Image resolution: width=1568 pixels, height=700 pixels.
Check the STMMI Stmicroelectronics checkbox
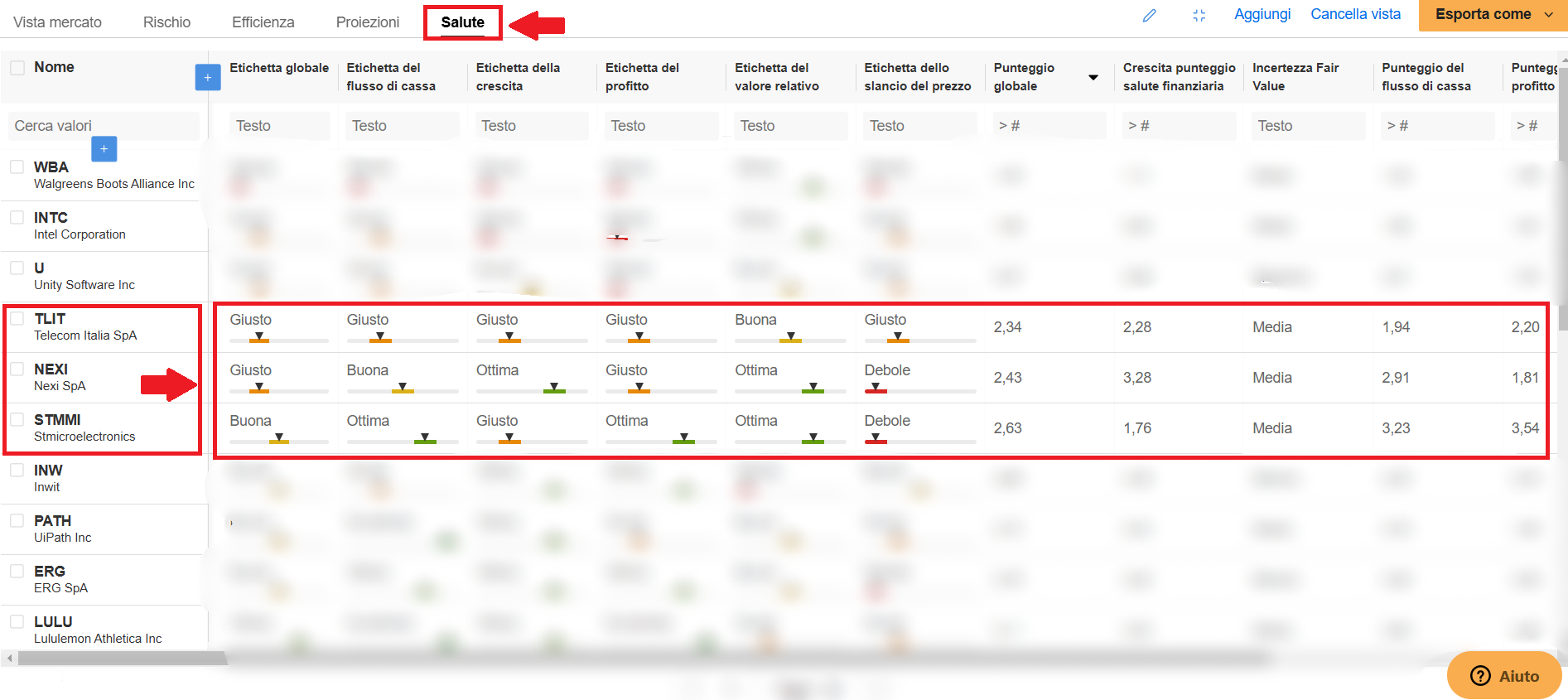pyautogui.click(x=17, y=419)
